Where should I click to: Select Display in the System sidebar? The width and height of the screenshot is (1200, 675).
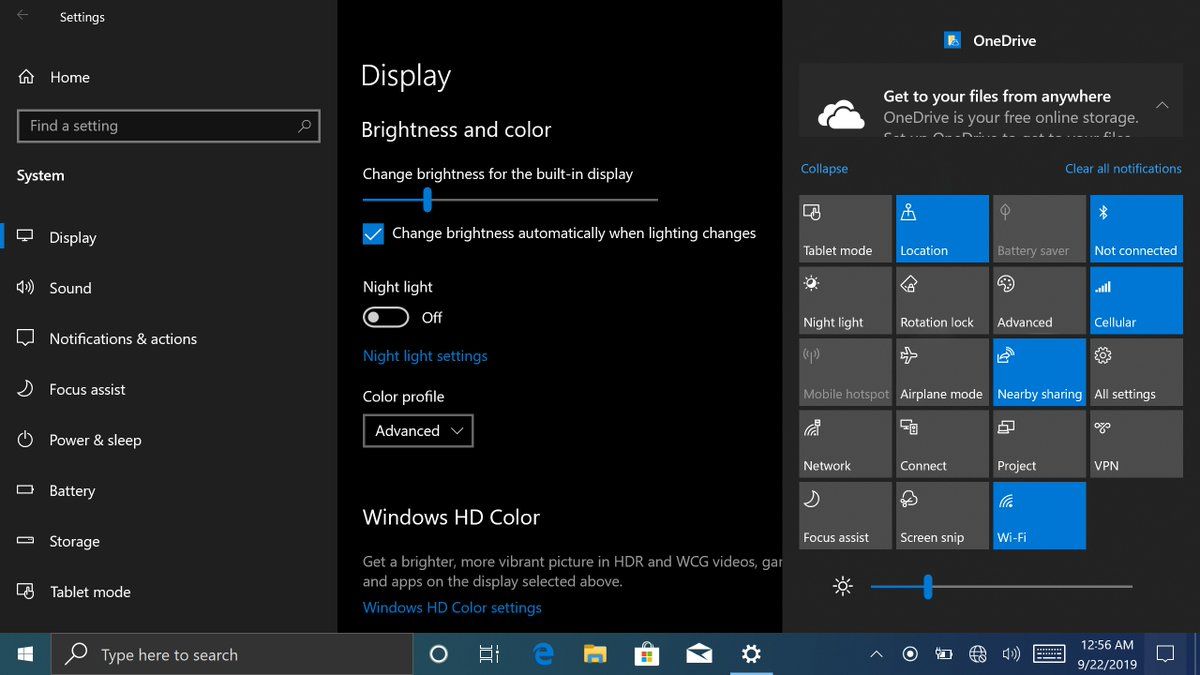(168, 238)
